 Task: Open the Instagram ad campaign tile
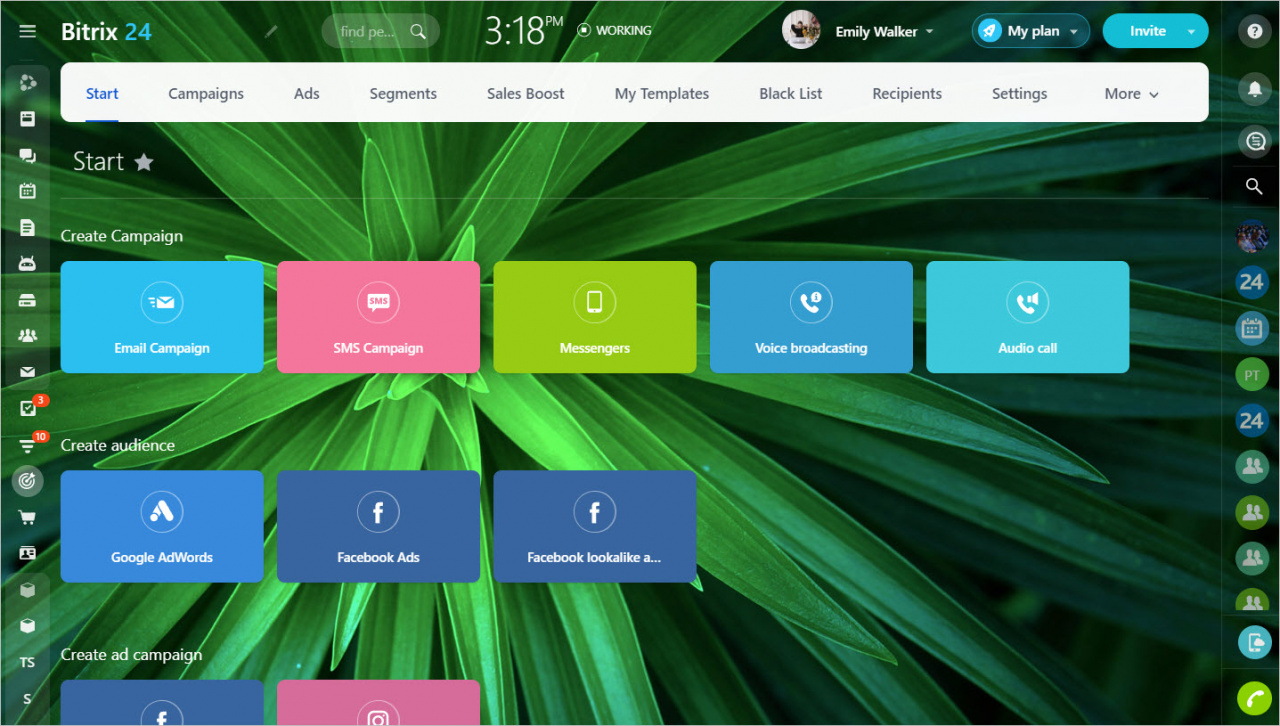[378, 703]
